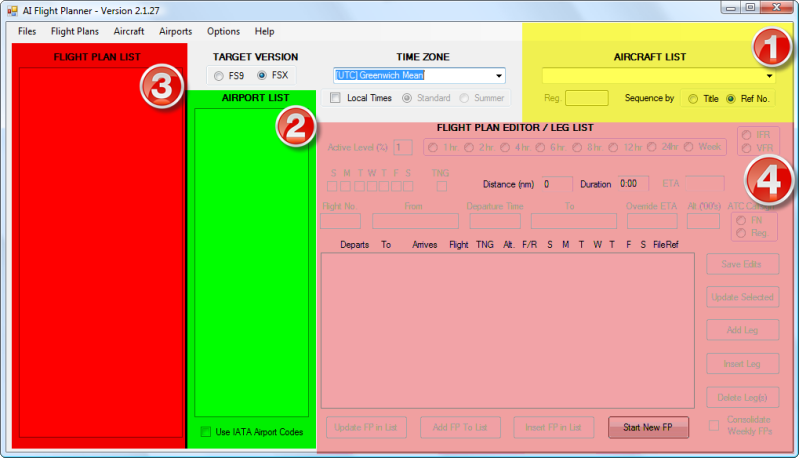The height and width of the screenshot is (458, 799).
Task: Click inside the Airport List box
Action: (x=251, y=262)
